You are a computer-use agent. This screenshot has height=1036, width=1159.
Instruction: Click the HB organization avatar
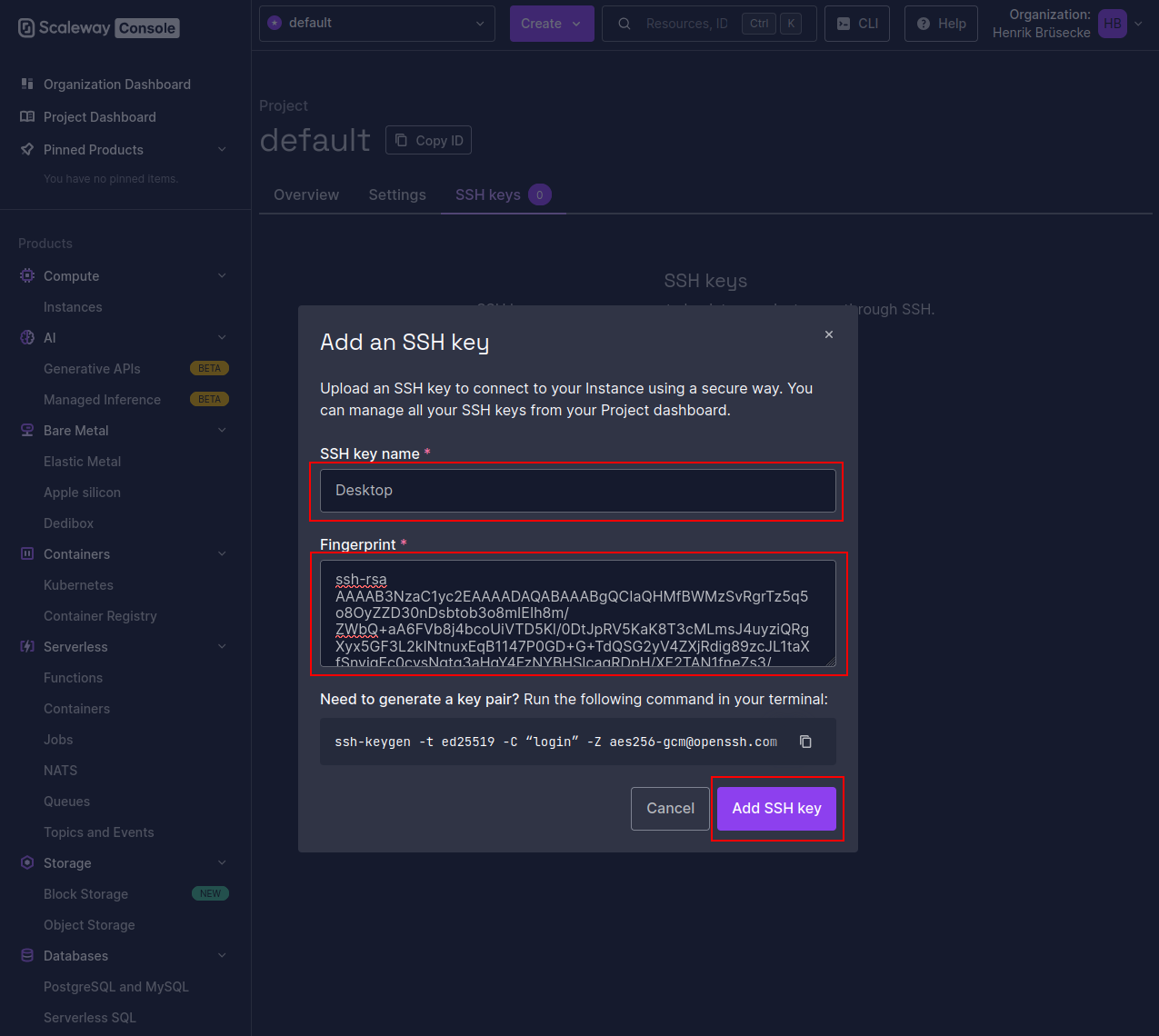pyautogui.click(x=1113, y=24)
